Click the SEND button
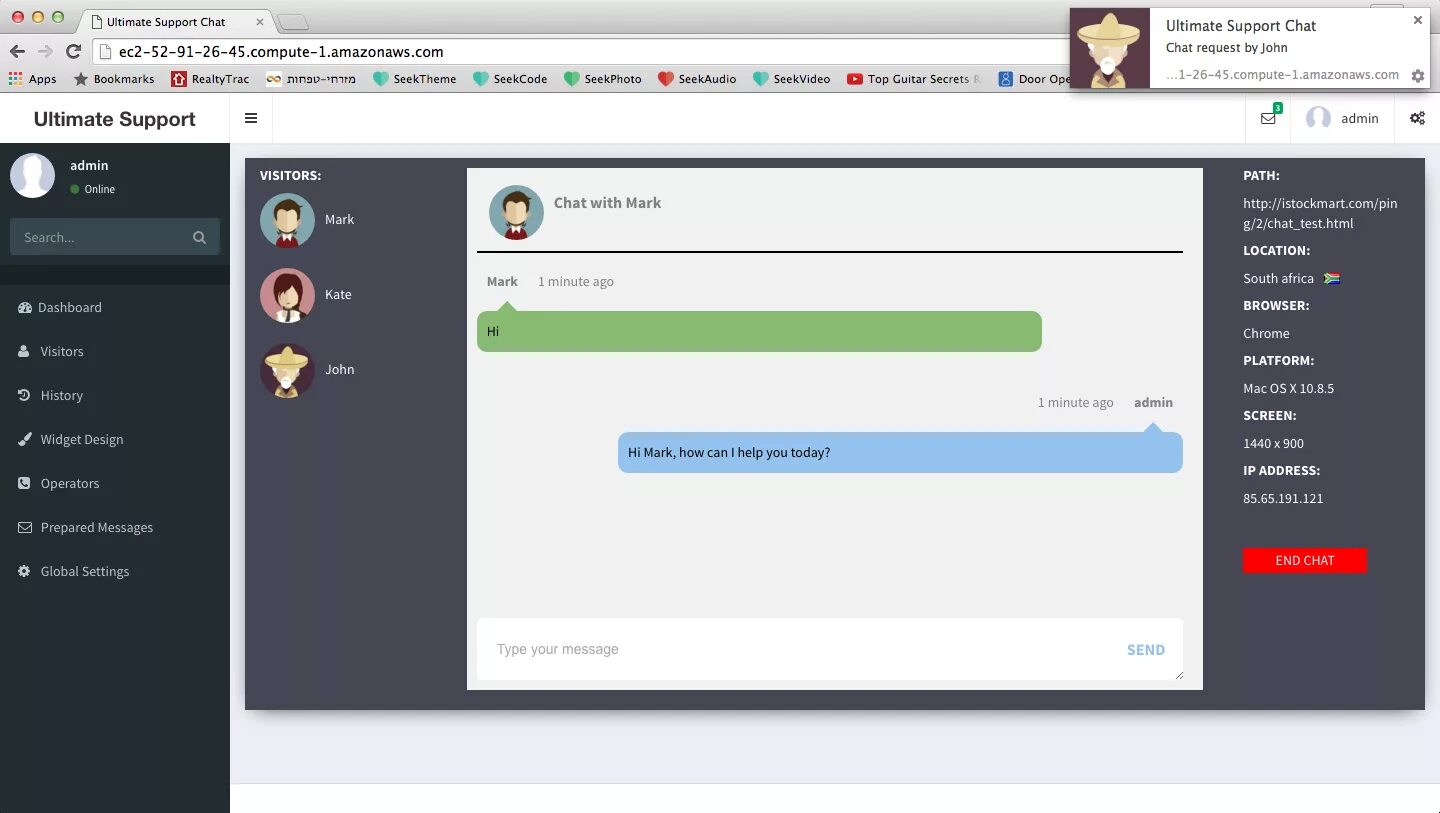Image resolution: width=1440 pixels, height=813 pixels. (1145, 650)
